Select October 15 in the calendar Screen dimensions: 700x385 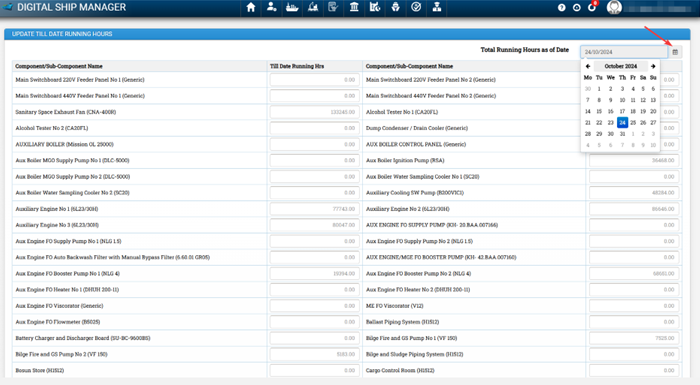599,111
